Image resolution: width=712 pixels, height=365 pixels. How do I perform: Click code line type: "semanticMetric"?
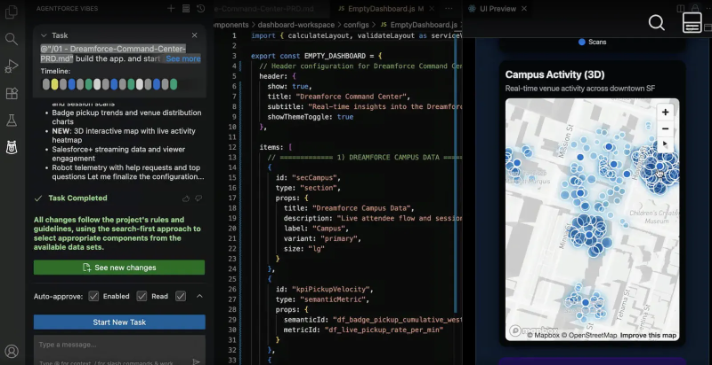322,299
